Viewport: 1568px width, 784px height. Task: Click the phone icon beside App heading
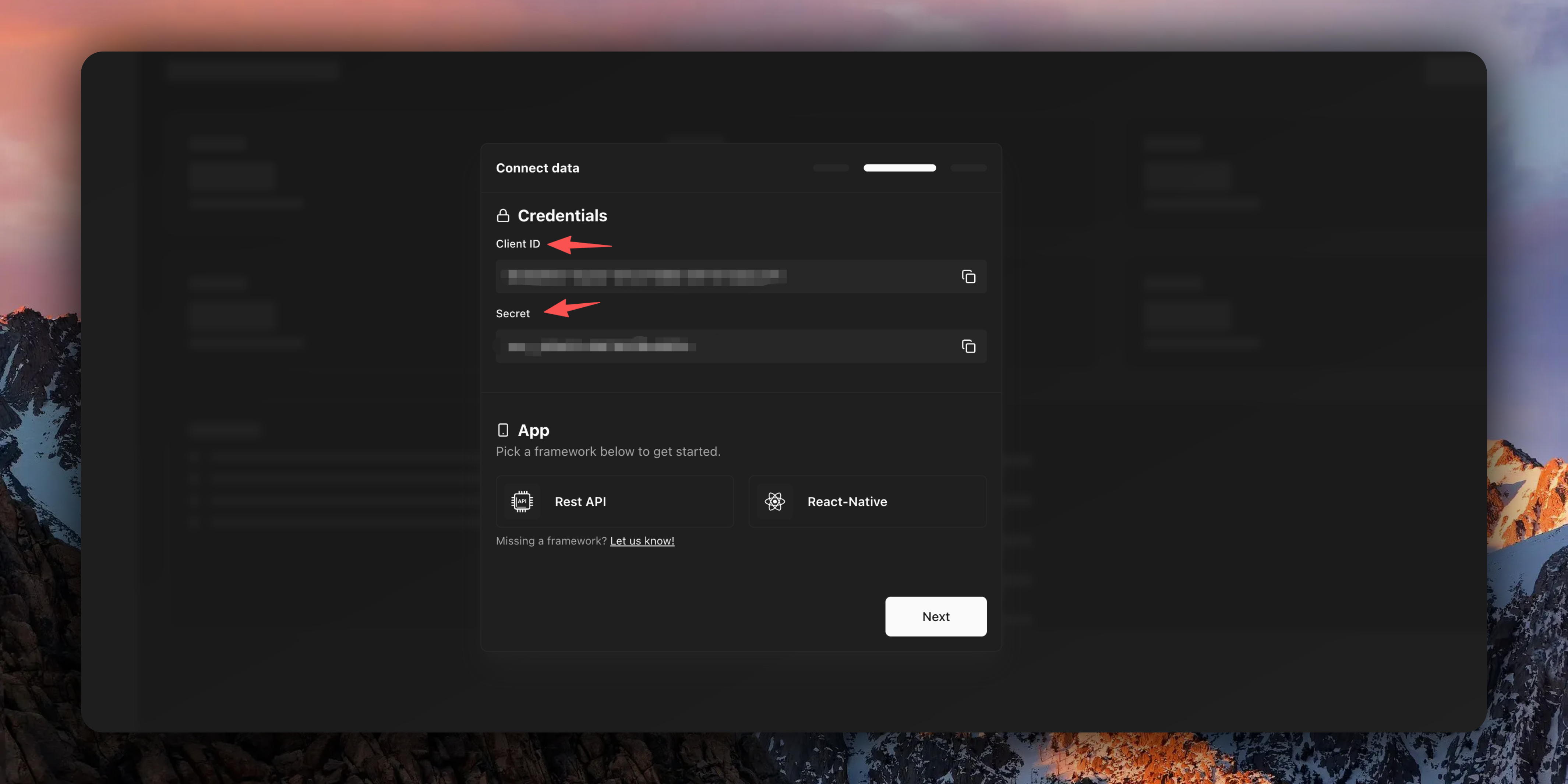tap(504, 430)
